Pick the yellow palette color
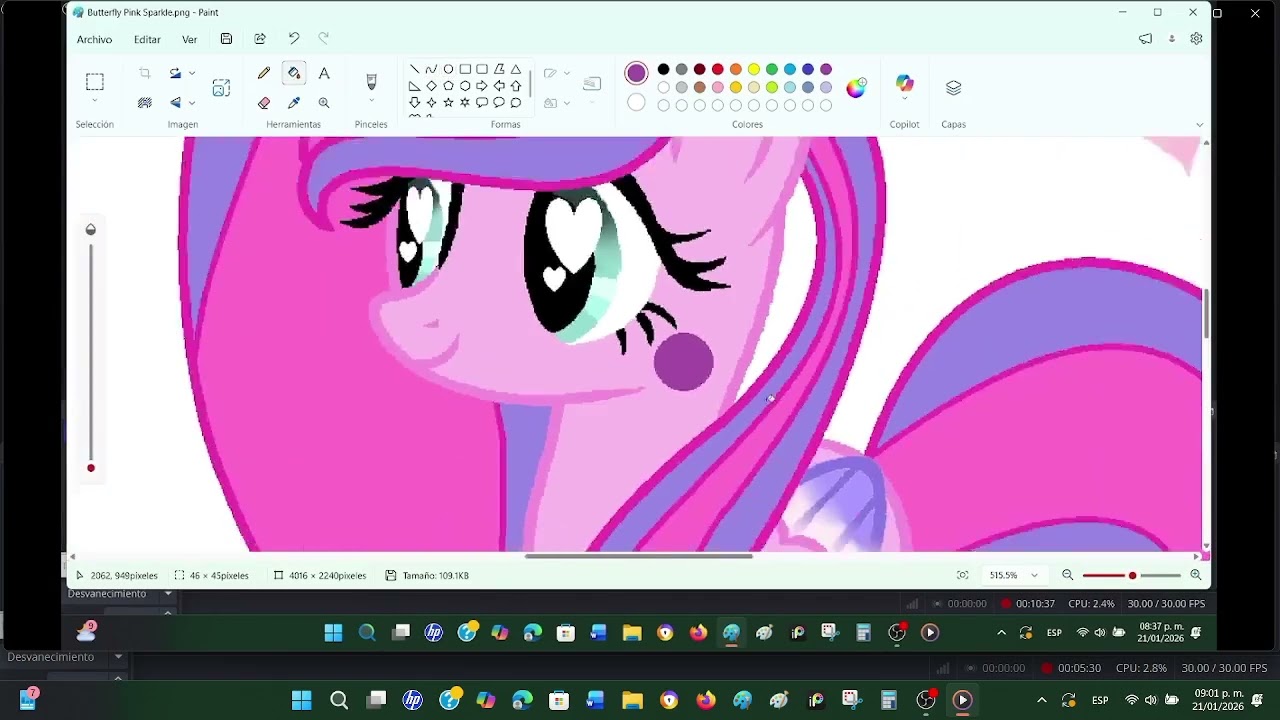This screenshot has height=720, width=1280. click(x=753, y=69)
